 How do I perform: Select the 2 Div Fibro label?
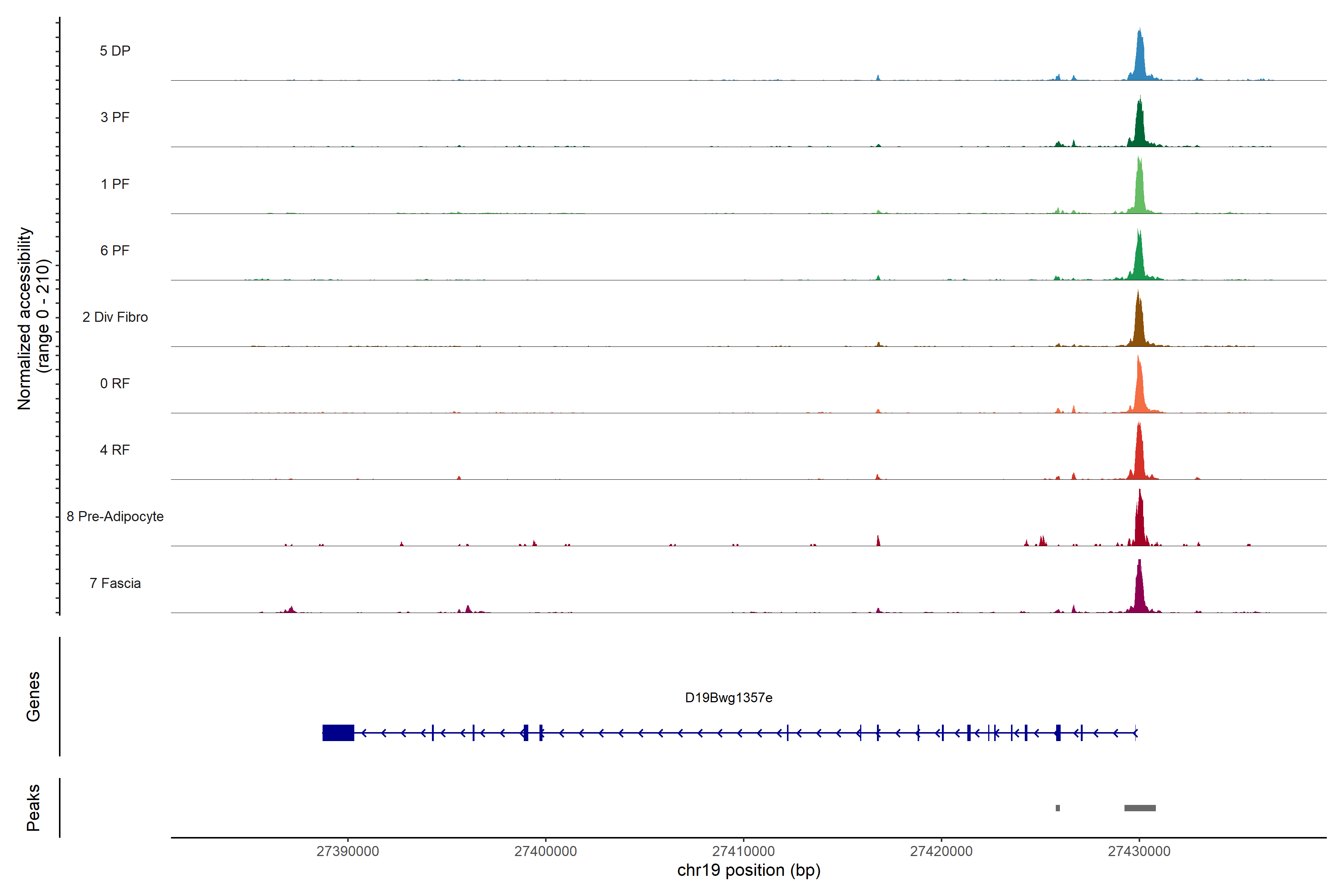(115, 317)
